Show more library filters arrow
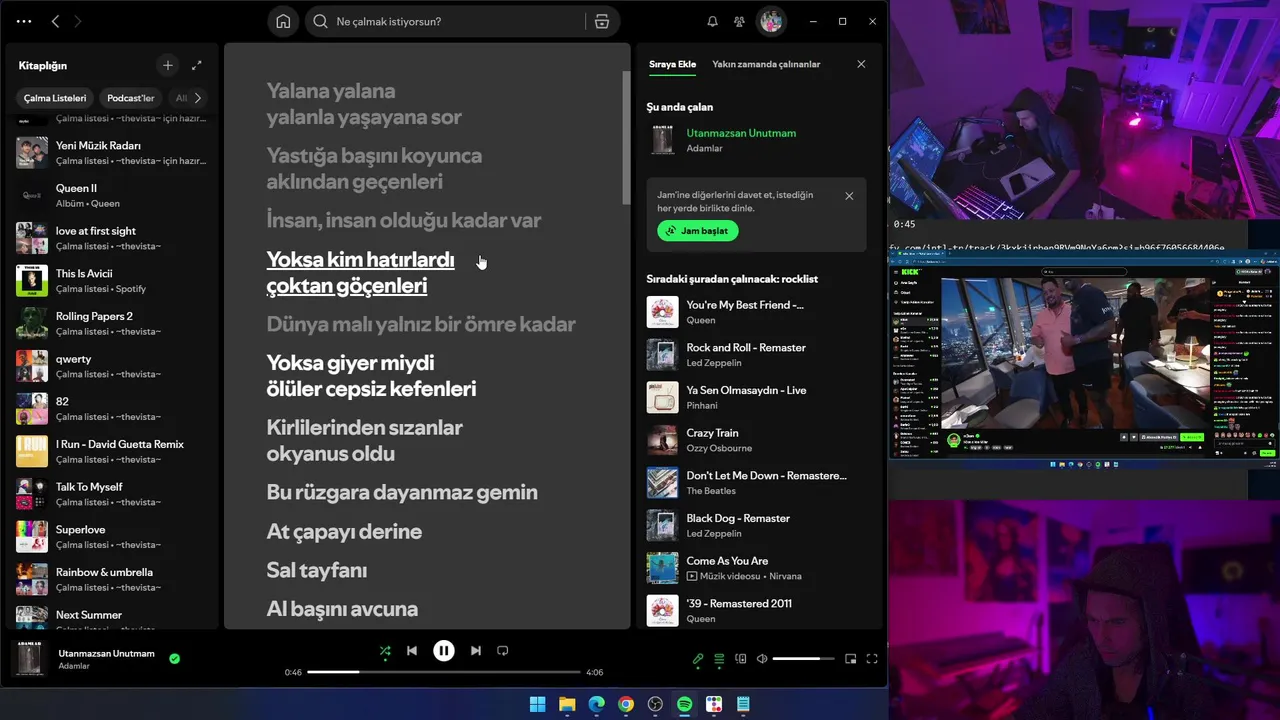Screen dimensions: 1280x720 (197, 98)
